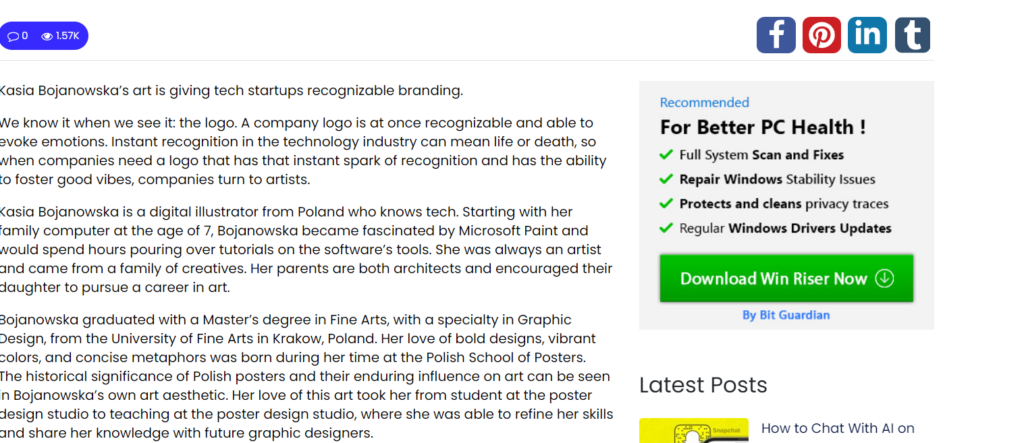Click the 1.57K view count

[67, 37]
